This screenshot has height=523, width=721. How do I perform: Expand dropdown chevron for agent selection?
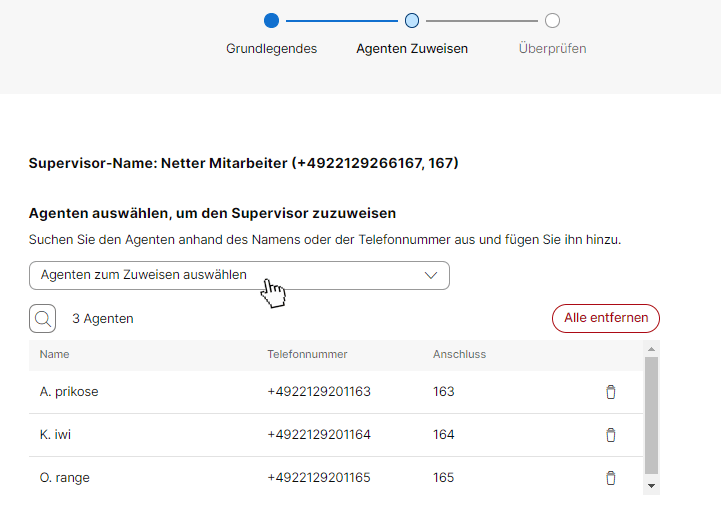[x=432, y=276]
